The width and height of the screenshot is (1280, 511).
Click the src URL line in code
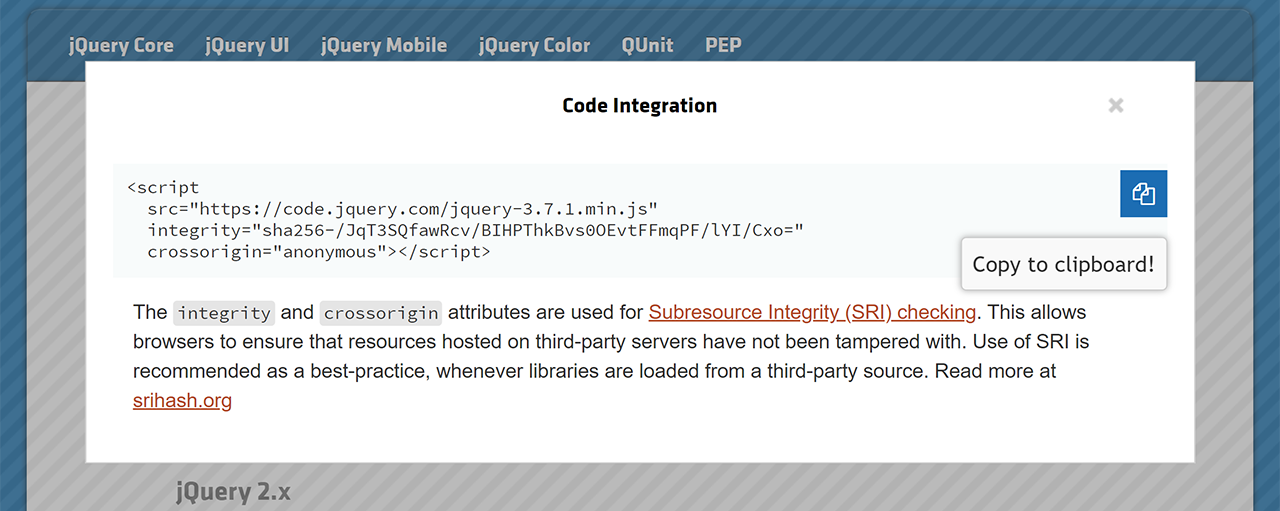(x=402, y=209)
